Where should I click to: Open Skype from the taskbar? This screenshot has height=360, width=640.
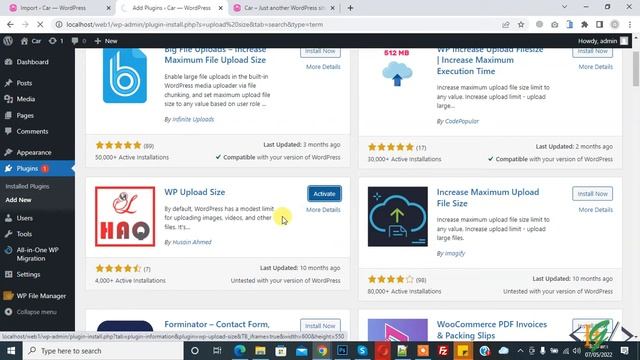click(x=362, y=351)
